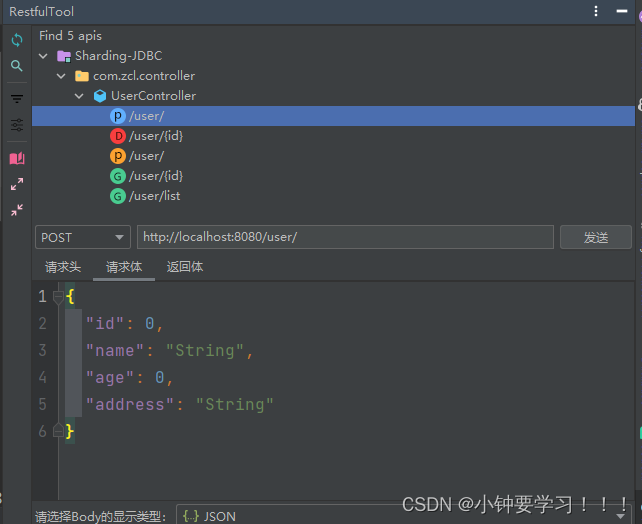Switch to the 返回体 tab
Image resolution: width=642 pixels, height=524 pixels.
(x=185, y=267)
